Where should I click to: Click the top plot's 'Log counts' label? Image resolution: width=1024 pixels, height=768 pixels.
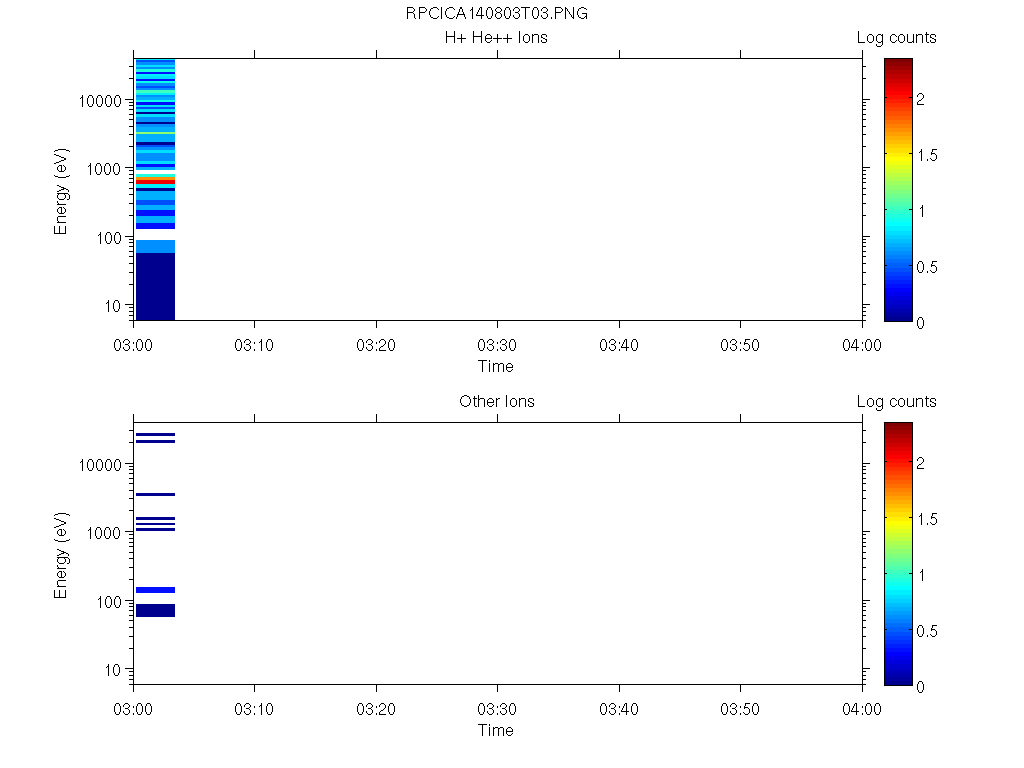click(897, 38)
